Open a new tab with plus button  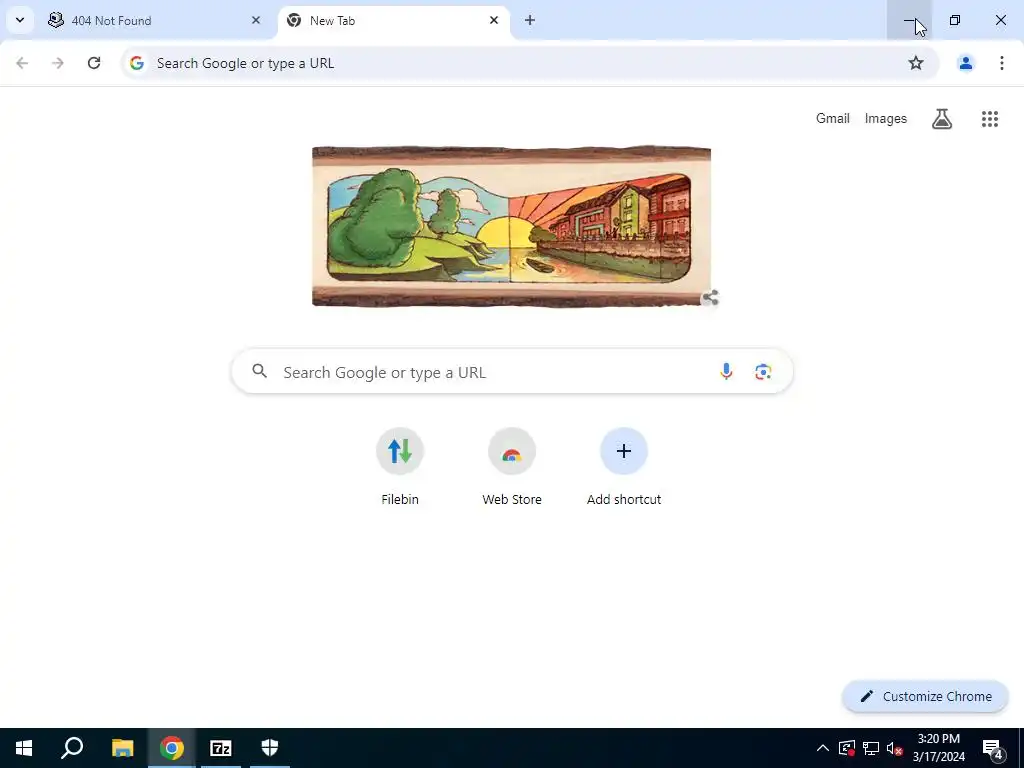tap(530, 20)
